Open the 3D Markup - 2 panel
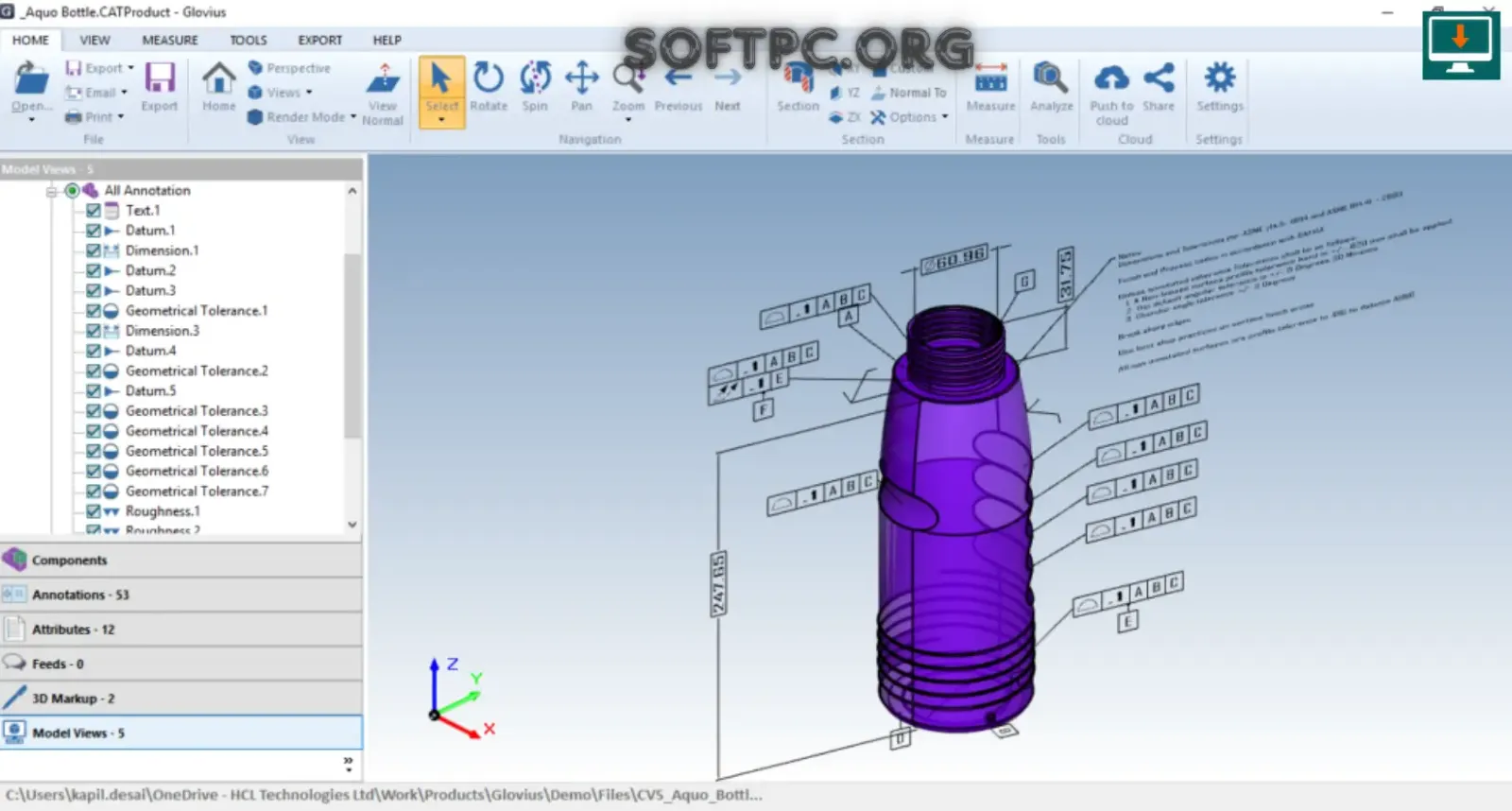The image size is (1512, 811). pos(181,699)
